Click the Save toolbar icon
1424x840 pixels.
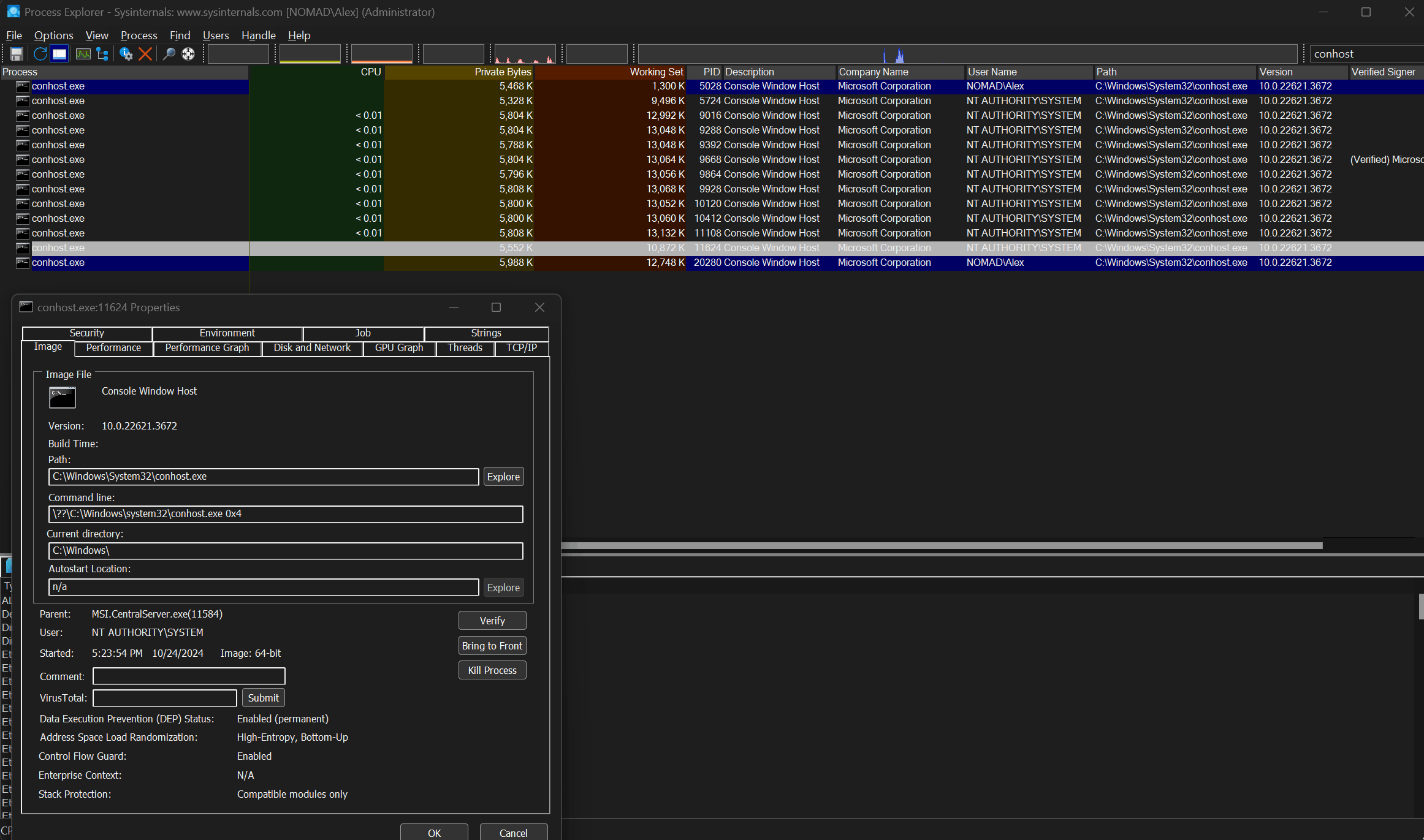point(17,54)
